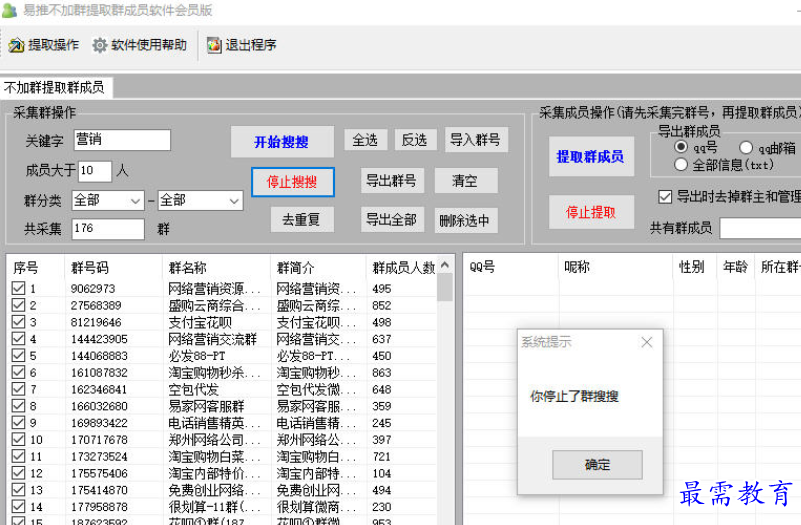Uncheck row 4 group 144423905

(x=18, y=339)
